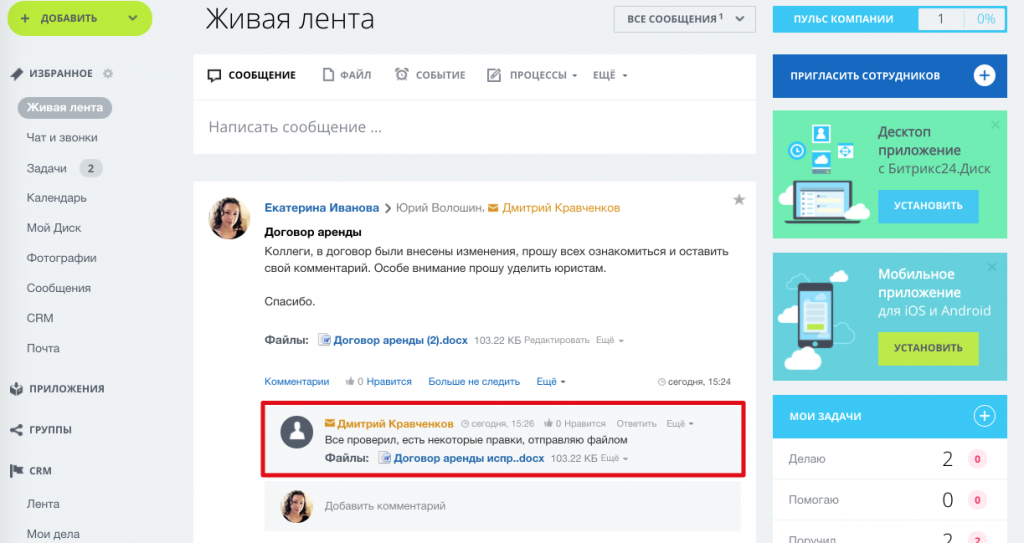Open Сообщения in sidebar

click(59, 288)
